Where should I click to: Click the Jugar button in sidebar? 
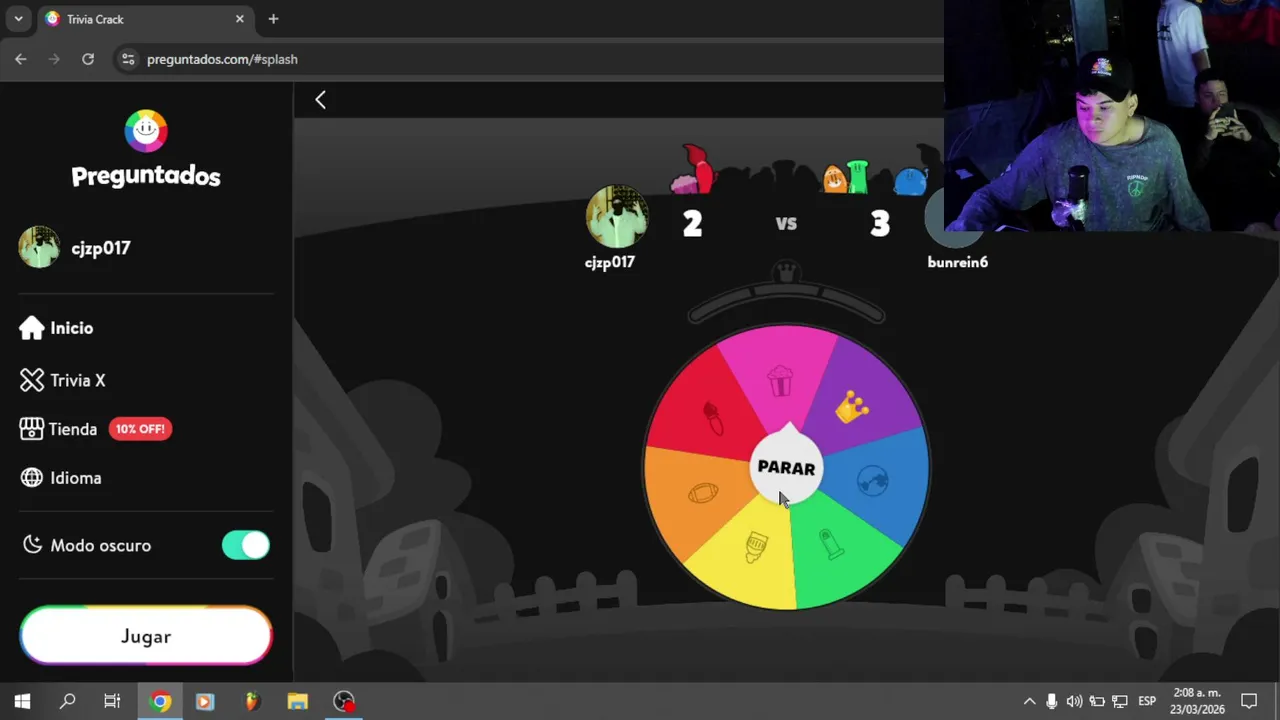(146, 636)
